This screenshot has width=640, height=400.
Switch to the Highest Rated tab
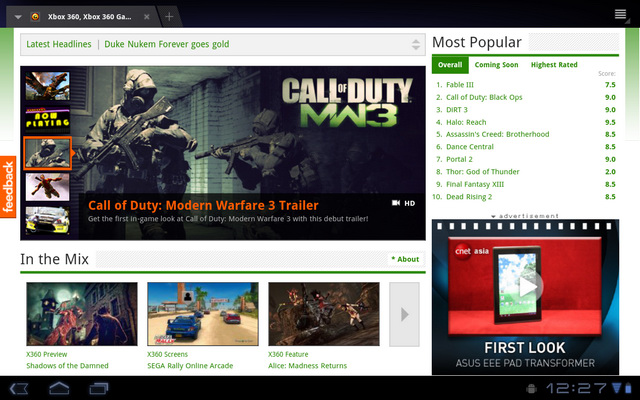(554, 64)
